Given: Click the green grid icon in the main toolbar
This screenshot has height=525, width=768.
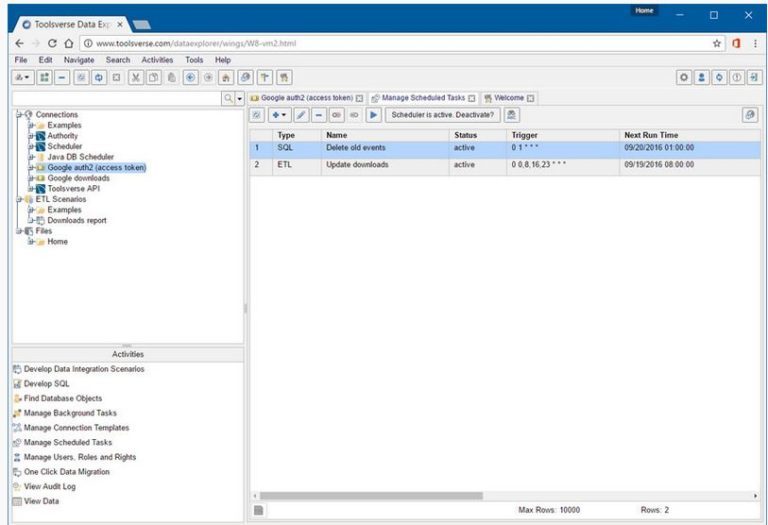Looking at the screenshot, I should coord(45,77).
